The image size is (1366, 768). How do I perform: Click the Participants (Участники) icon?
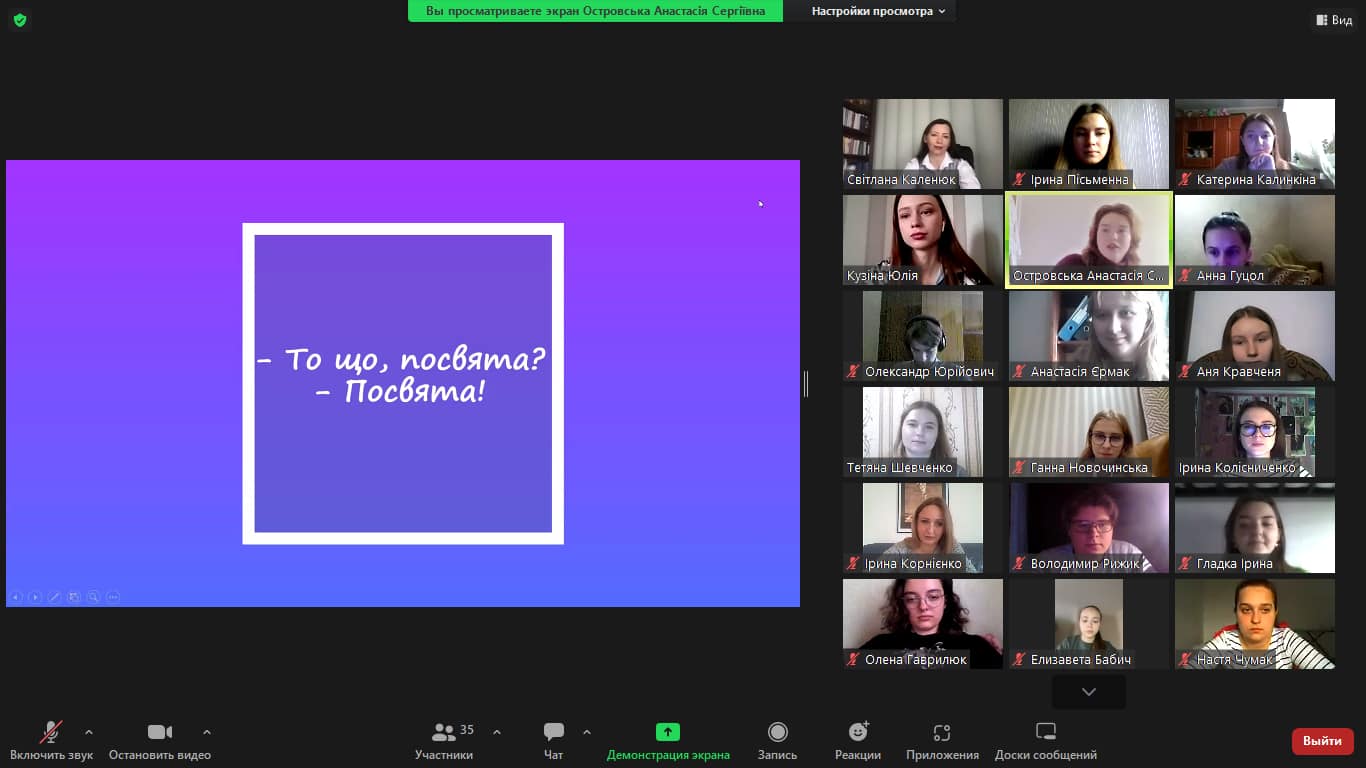(x=443, y=733)
